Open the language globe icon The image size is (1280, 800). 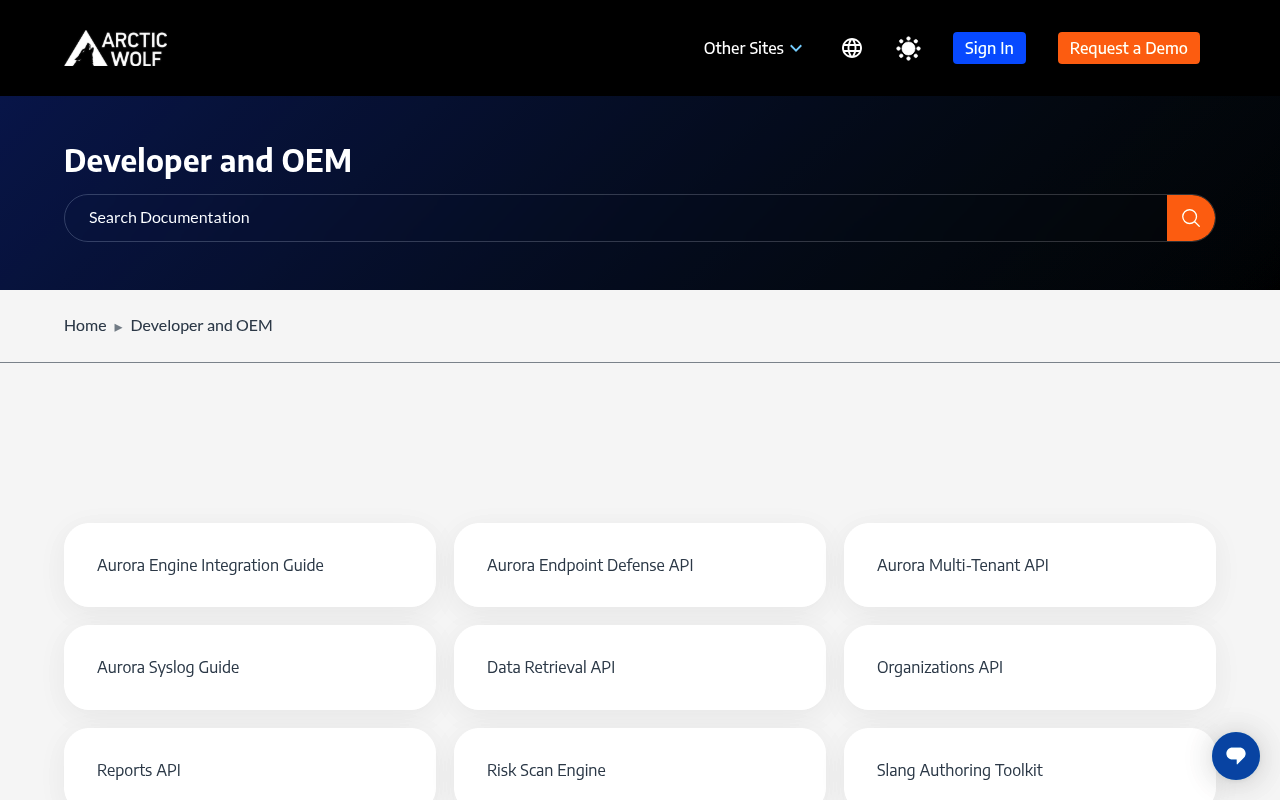coord(852,48)
